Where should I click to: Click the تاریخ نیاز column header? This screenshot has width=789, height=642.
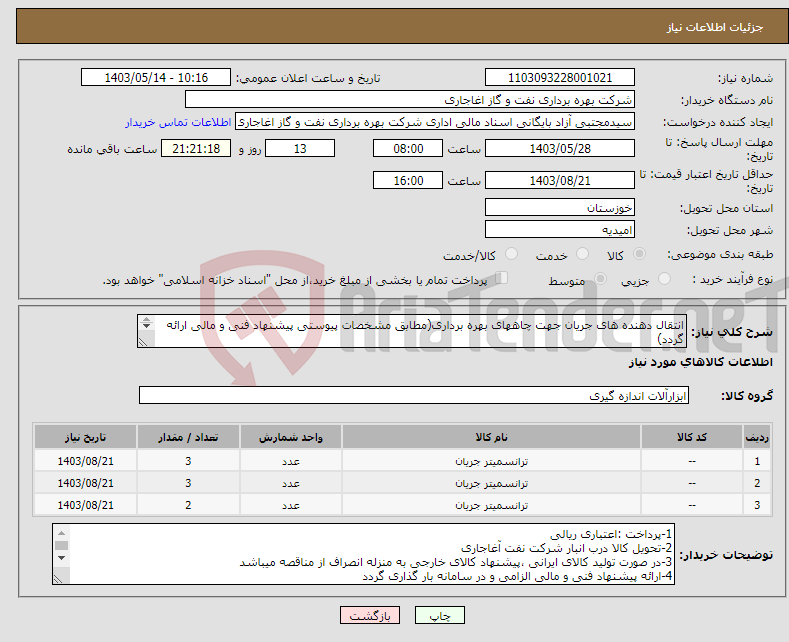tap(86, 437)
